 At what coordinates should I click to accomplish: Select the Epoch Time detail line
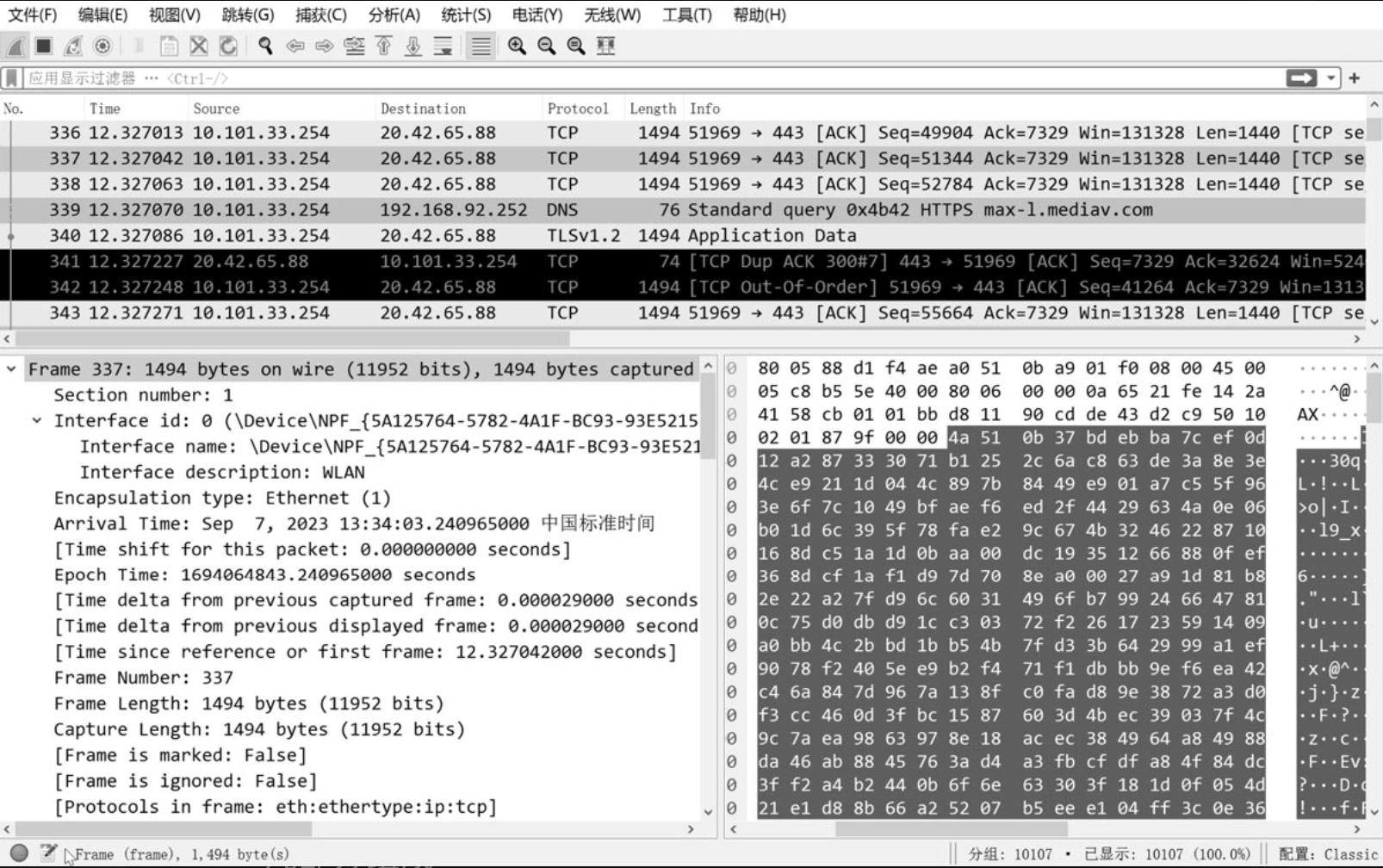click(264, 575)
